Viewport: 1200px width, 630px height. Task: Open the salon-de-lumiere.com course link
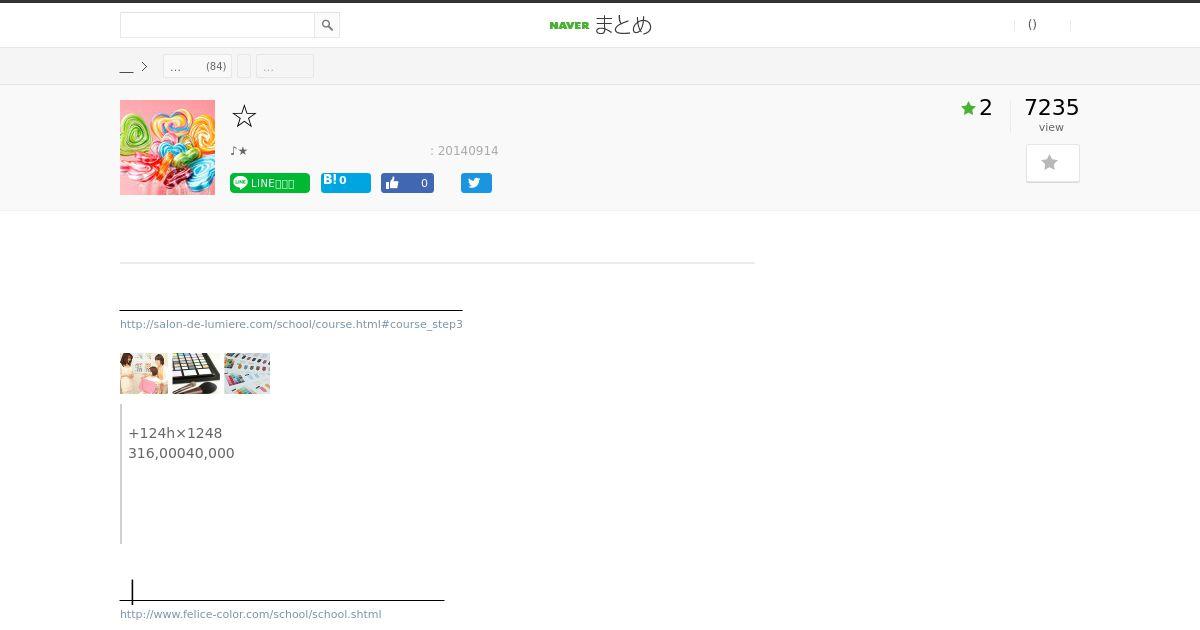(x=291, y=324)
